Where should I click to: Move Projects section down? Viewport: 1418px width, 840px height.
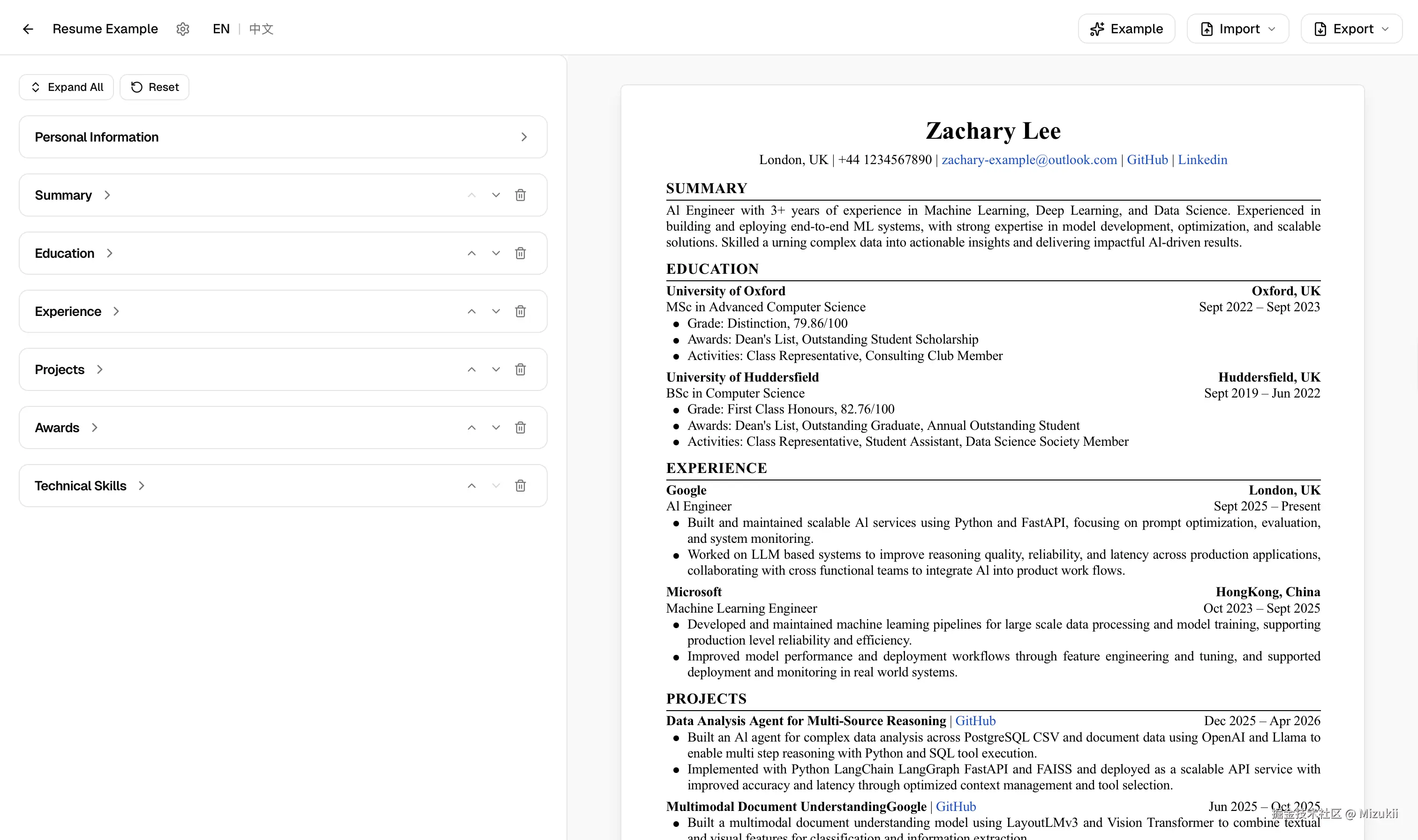(496, 370)
